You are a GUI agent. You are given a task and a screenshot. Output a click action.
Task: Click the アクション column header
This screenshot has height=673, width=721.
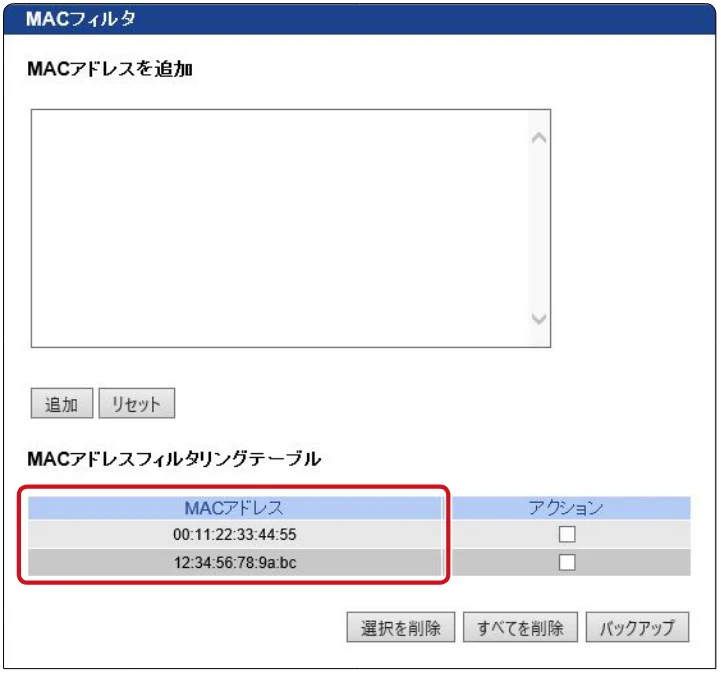pyautogui.click(x=571, y=508)
